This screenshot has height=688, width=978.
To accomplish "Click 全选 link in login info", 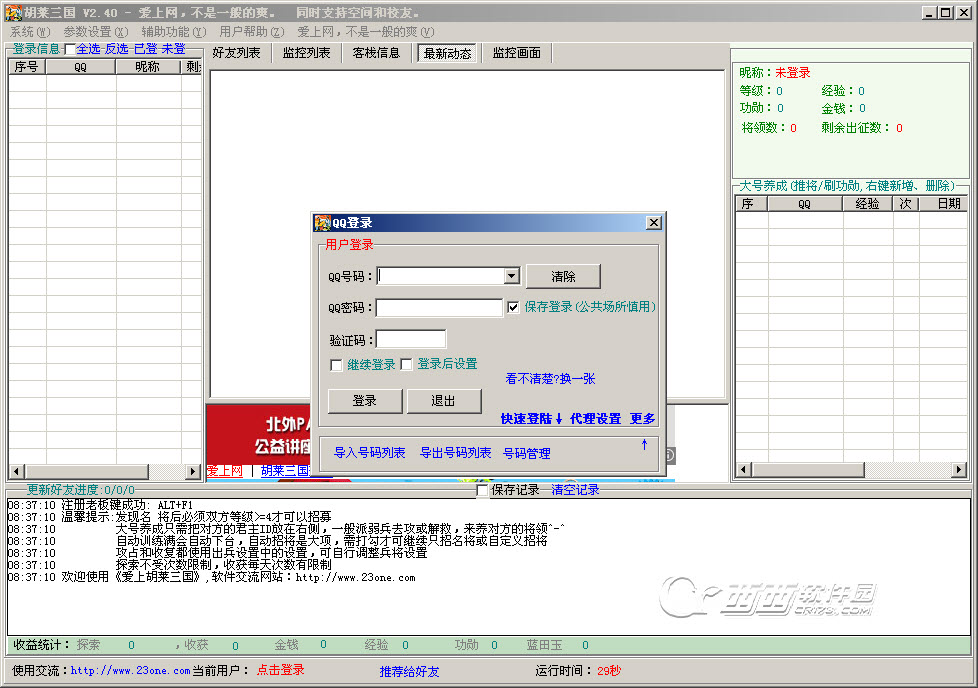I will 89,49.
